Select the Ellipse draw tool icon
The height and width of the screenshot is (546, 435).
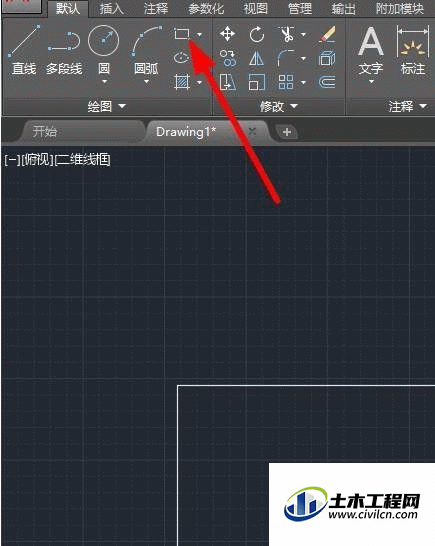click(x=181, y=57)
